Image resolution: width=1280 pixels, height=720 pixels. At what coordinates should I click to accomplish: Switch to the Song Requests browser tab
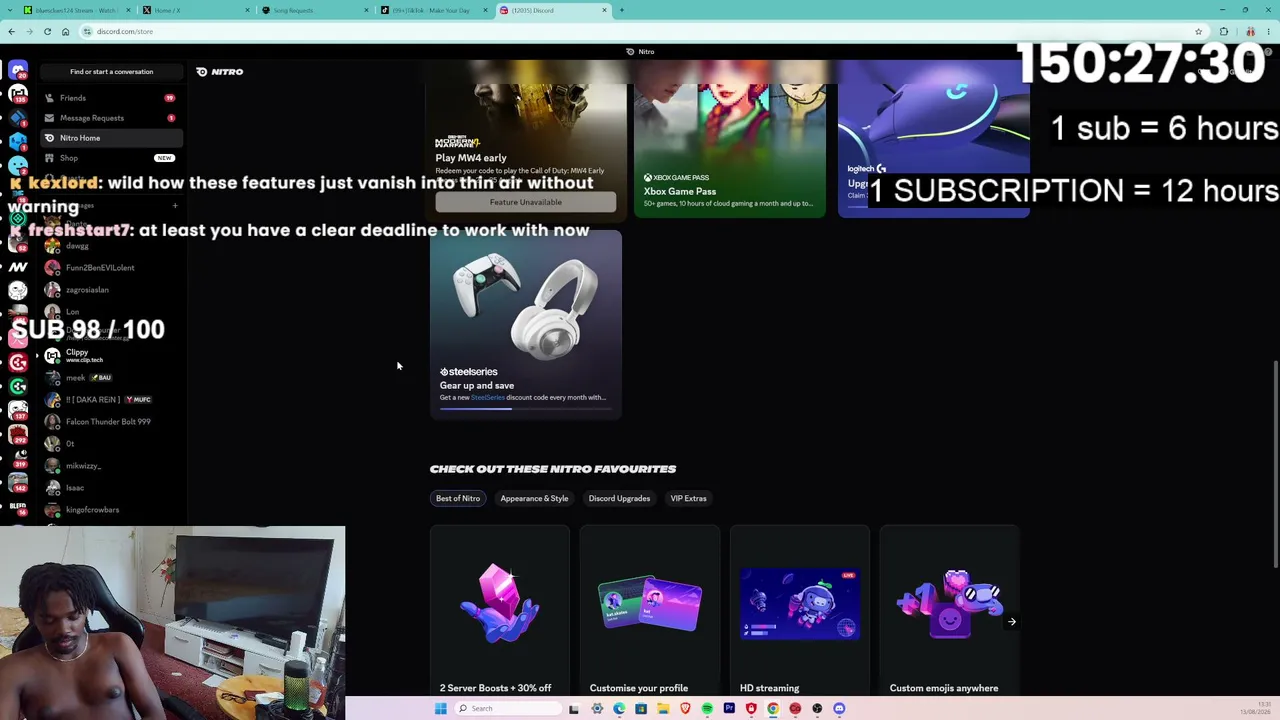tap(314, 10)
